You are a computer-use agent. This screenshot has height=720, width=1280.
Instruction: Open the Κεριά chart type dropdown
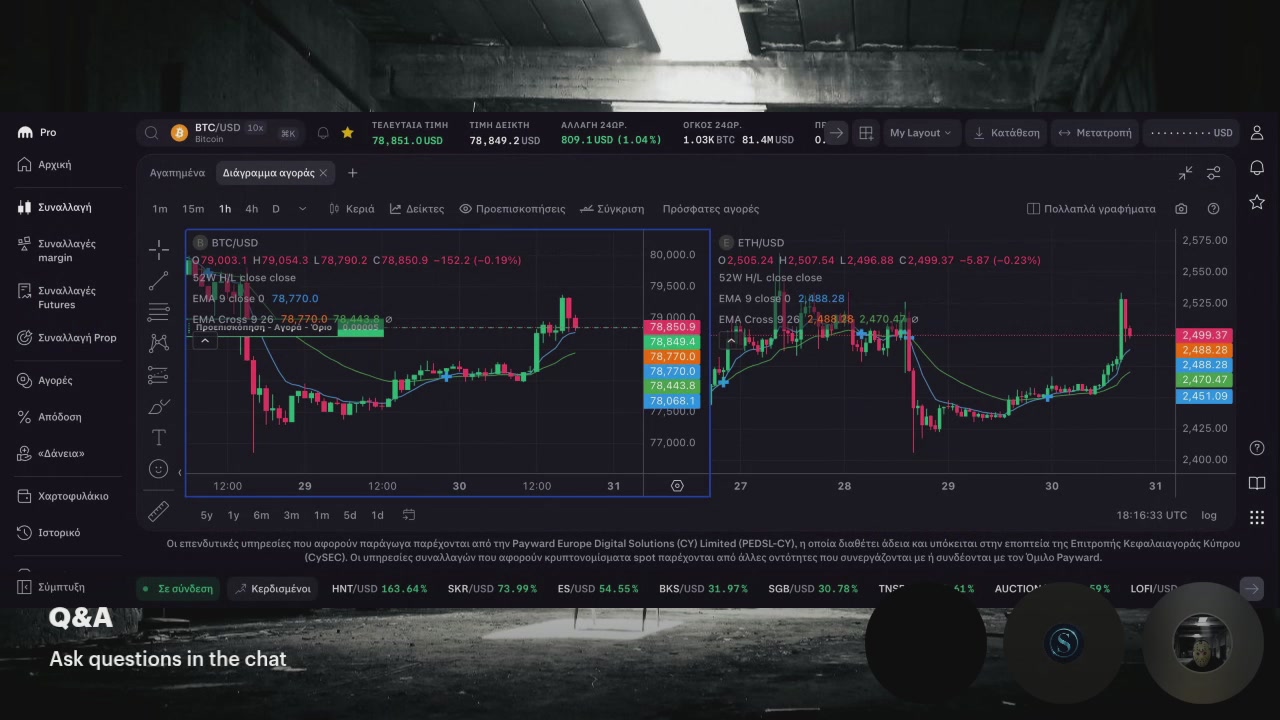coord(351,209)
